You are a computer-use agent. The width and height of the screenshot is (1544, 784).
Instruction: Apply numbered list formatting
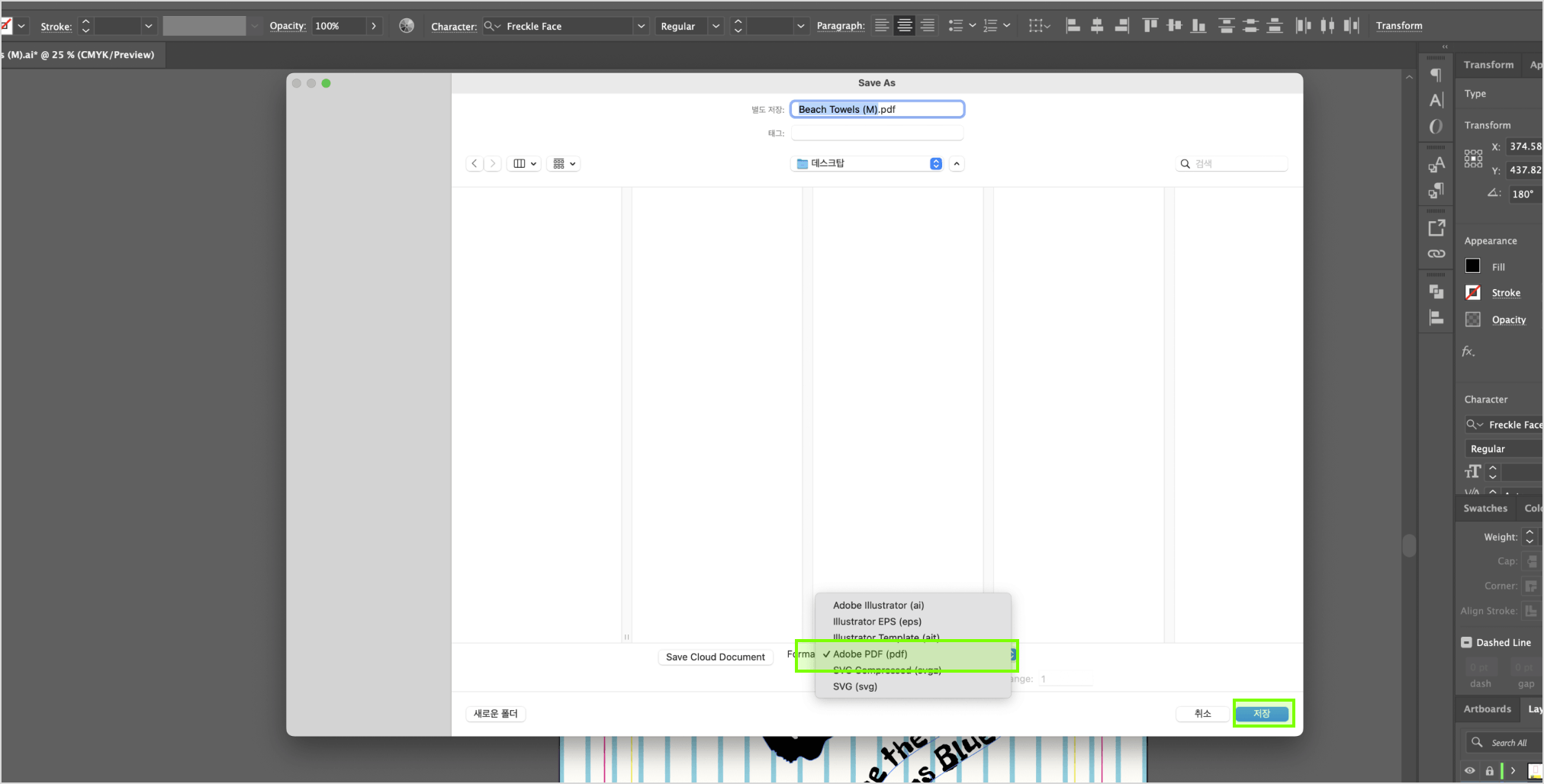click(990, 26)
